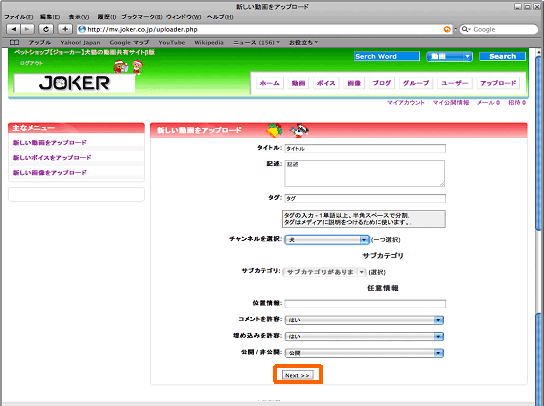
Task: Go to the 動画 navigation tab
Action: [298, 83]
